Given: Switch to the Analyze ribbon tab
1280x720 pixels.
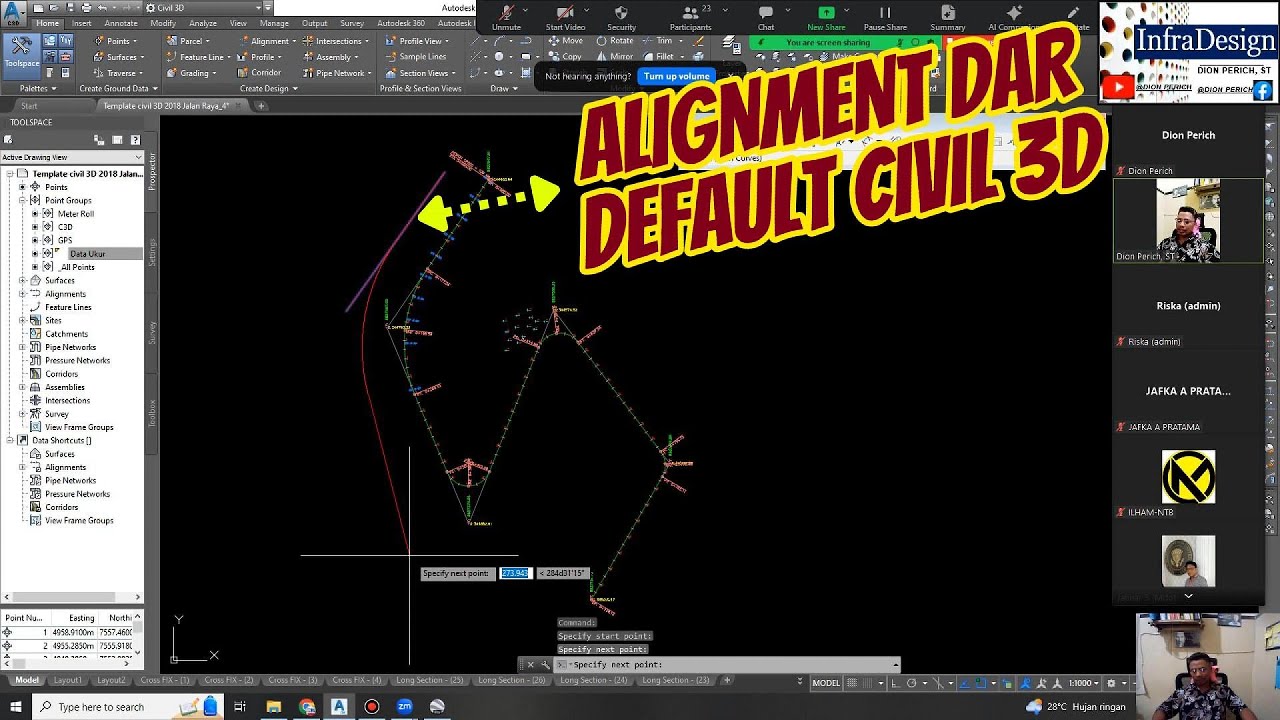Looking at the screenshot, I should [203, 23].
